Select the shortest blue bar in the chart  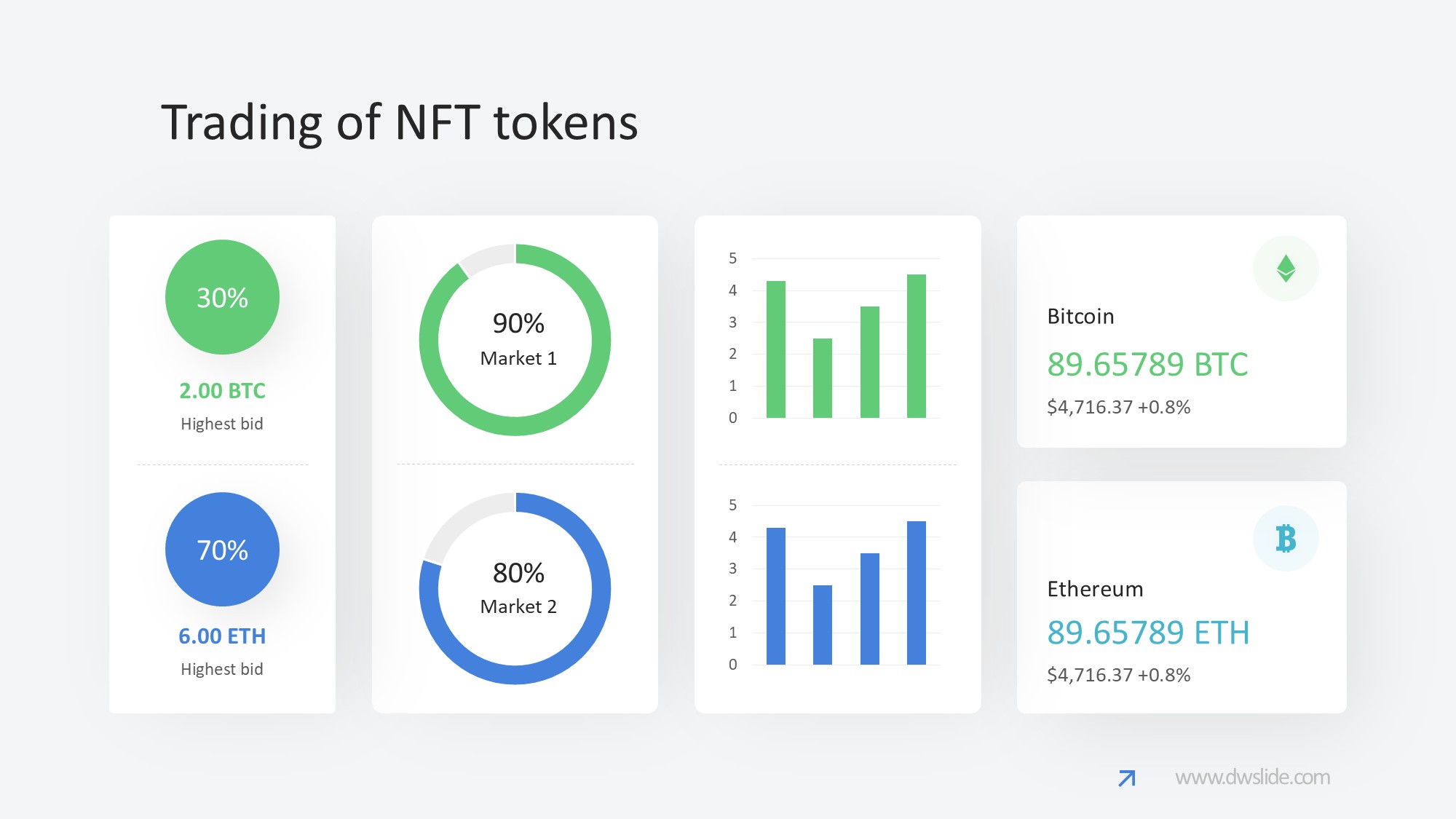[x=823, y=625]
